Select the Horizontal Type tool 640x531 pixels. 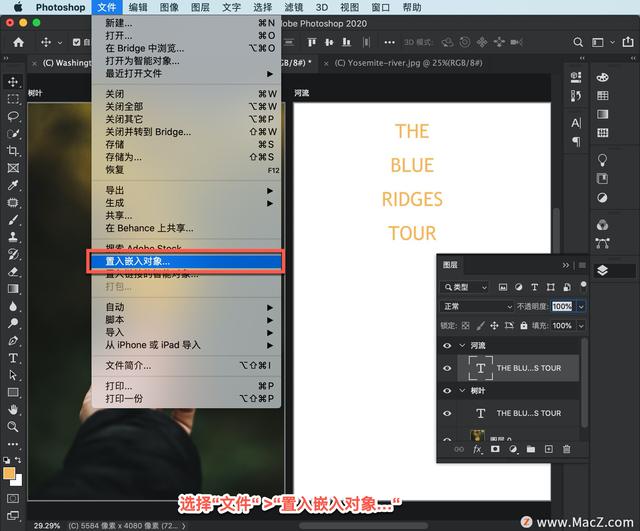pos(13,358)
